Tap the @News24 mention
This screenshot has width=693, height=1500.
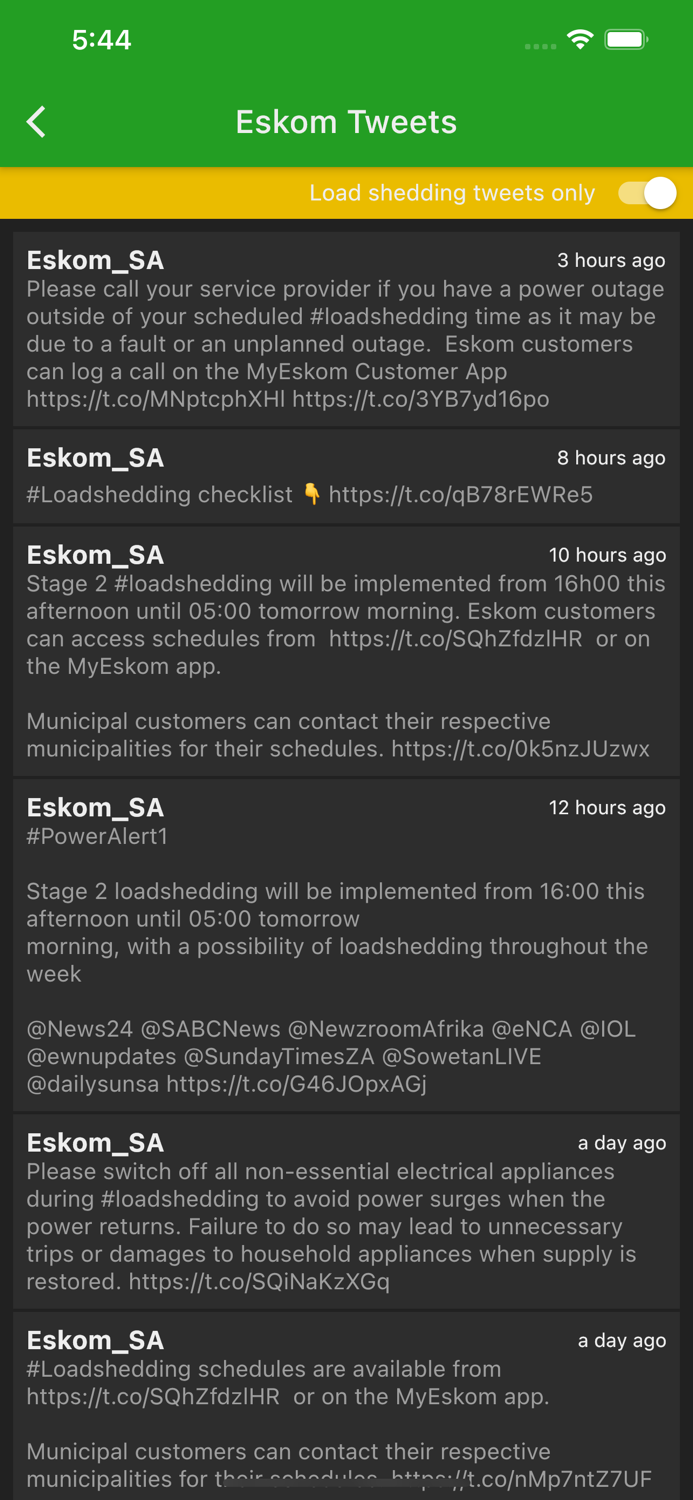pyautogui.click(x=70, y=1028)
